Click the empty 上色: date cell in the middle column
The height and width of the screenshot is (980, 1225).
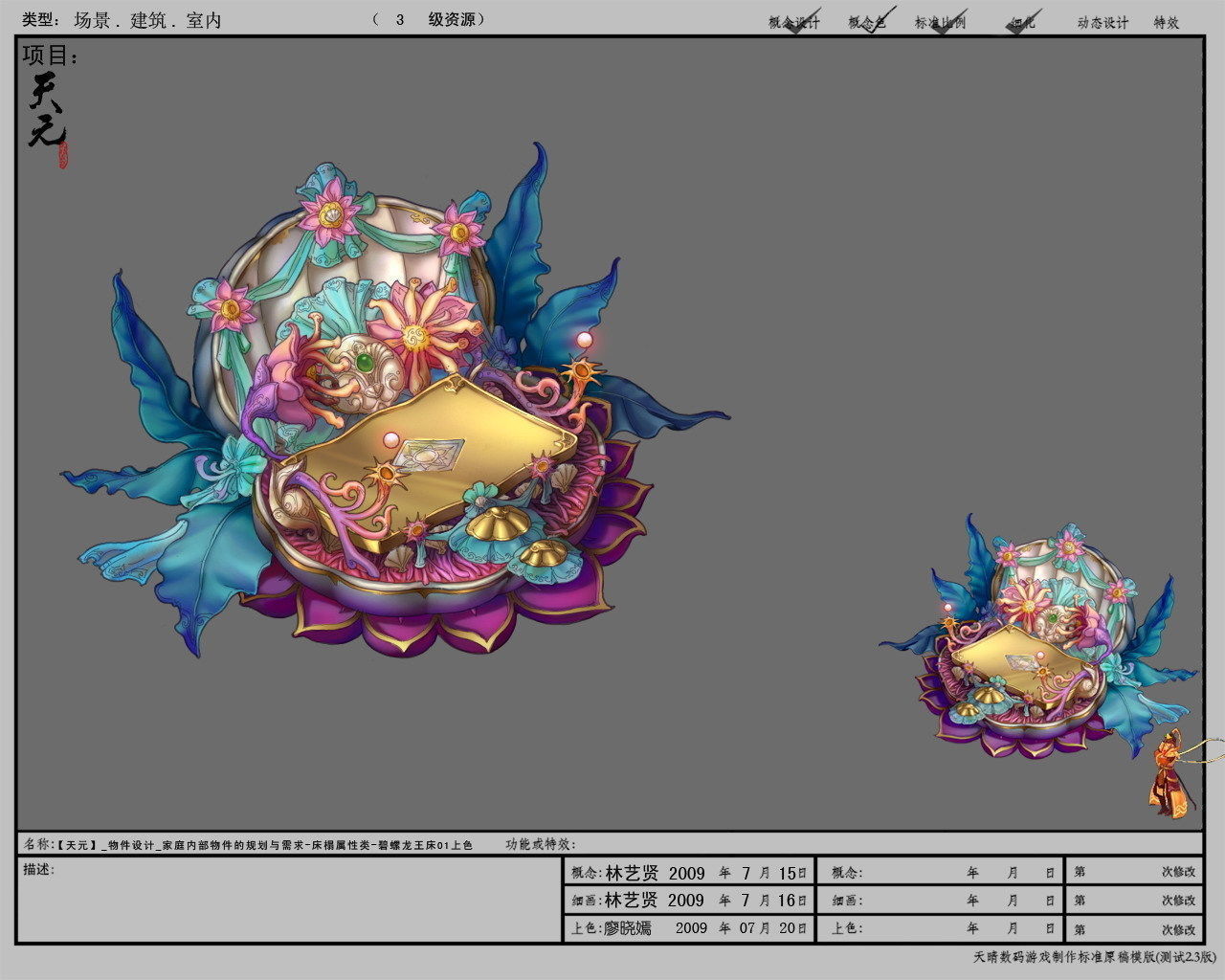coord(941,928)
